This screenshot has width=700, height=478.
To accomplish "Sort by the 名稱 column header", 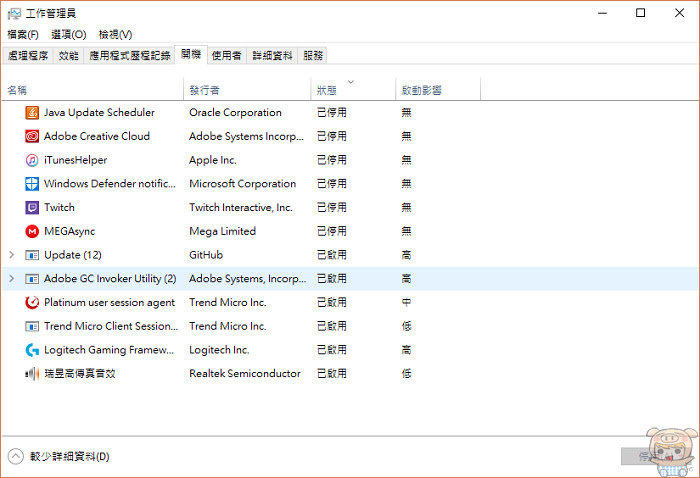I will coord(93,90).
